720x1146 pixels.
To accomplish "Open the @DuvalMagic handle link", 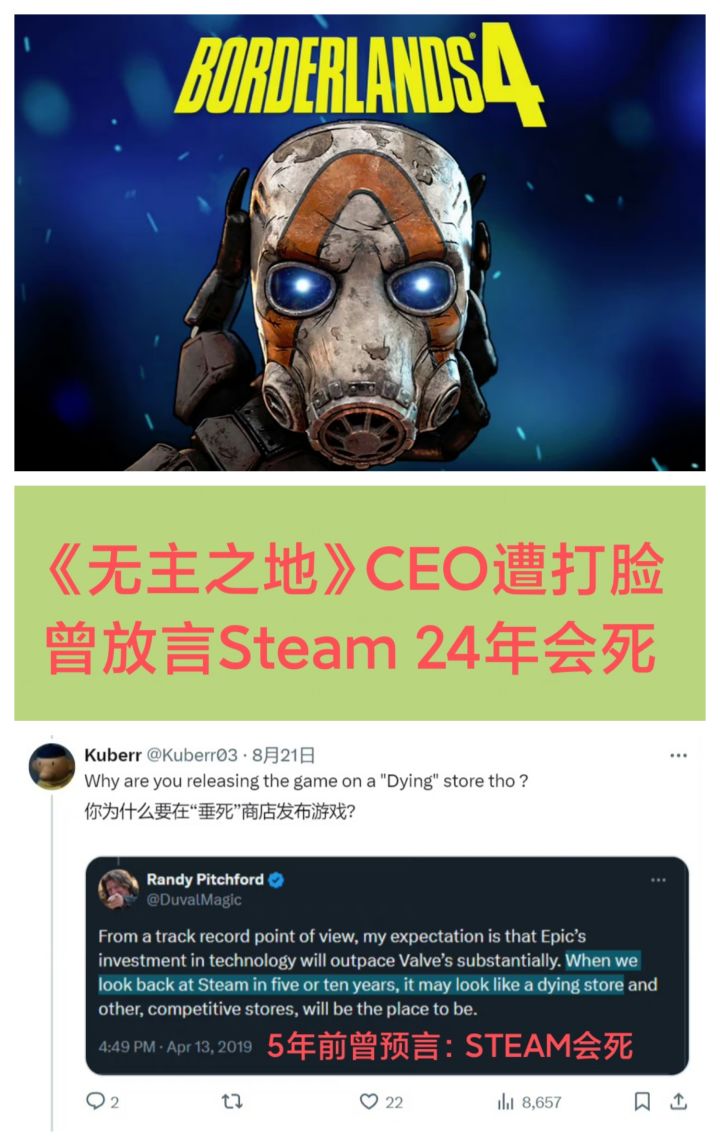I will (194, 900).
